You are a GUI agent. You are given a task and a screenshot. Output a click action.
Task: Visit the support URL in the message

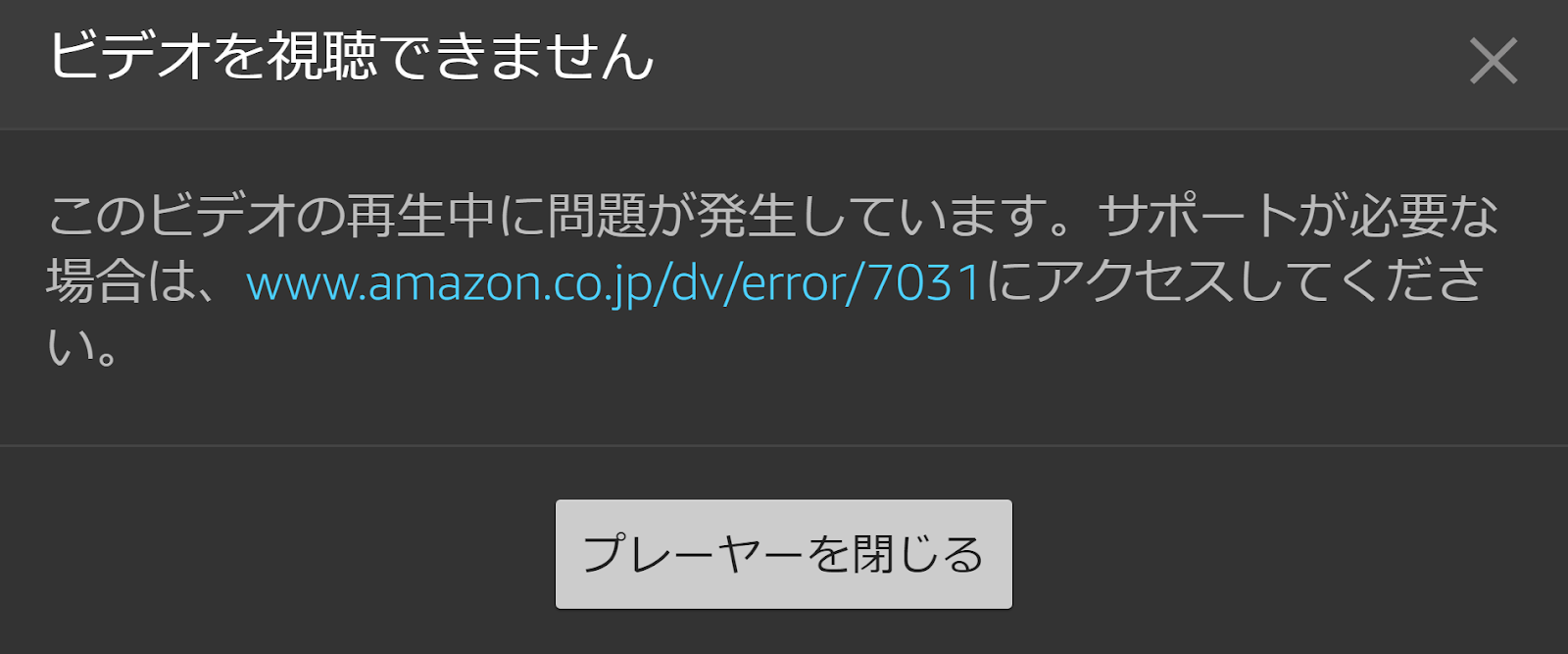614,283
